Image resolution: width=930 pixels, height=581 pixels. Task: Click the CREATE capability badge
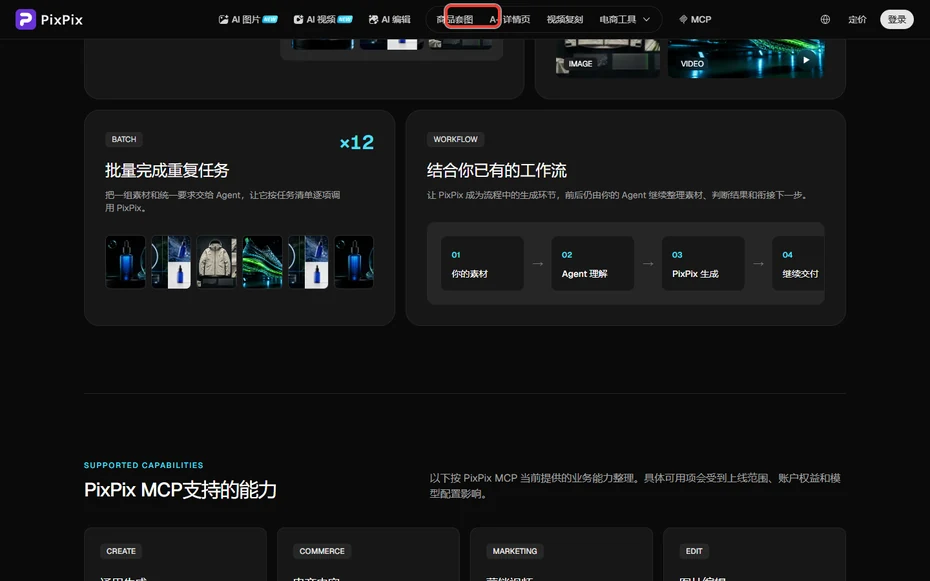[121, 551]
